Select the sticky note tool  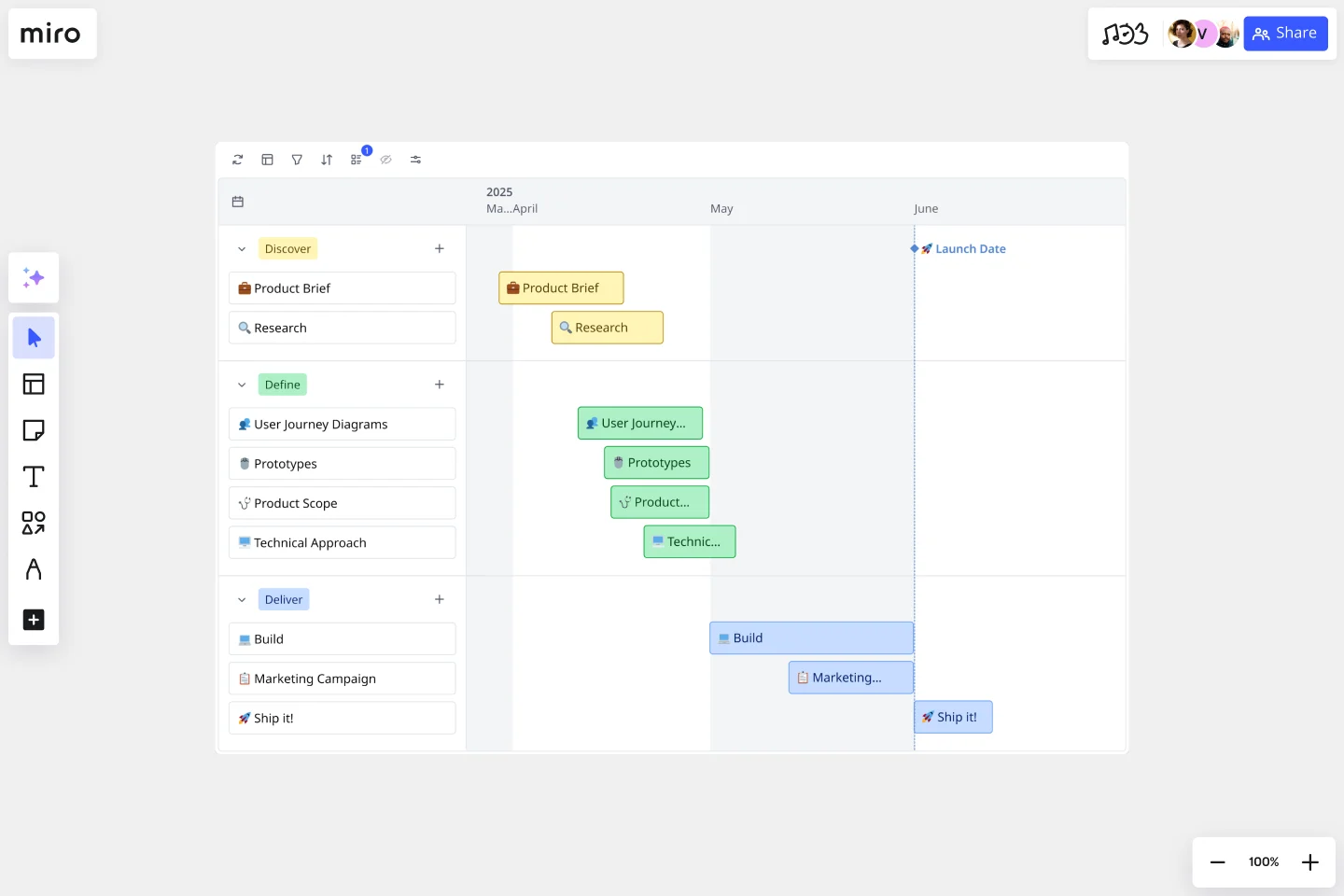tap(34, 430)
